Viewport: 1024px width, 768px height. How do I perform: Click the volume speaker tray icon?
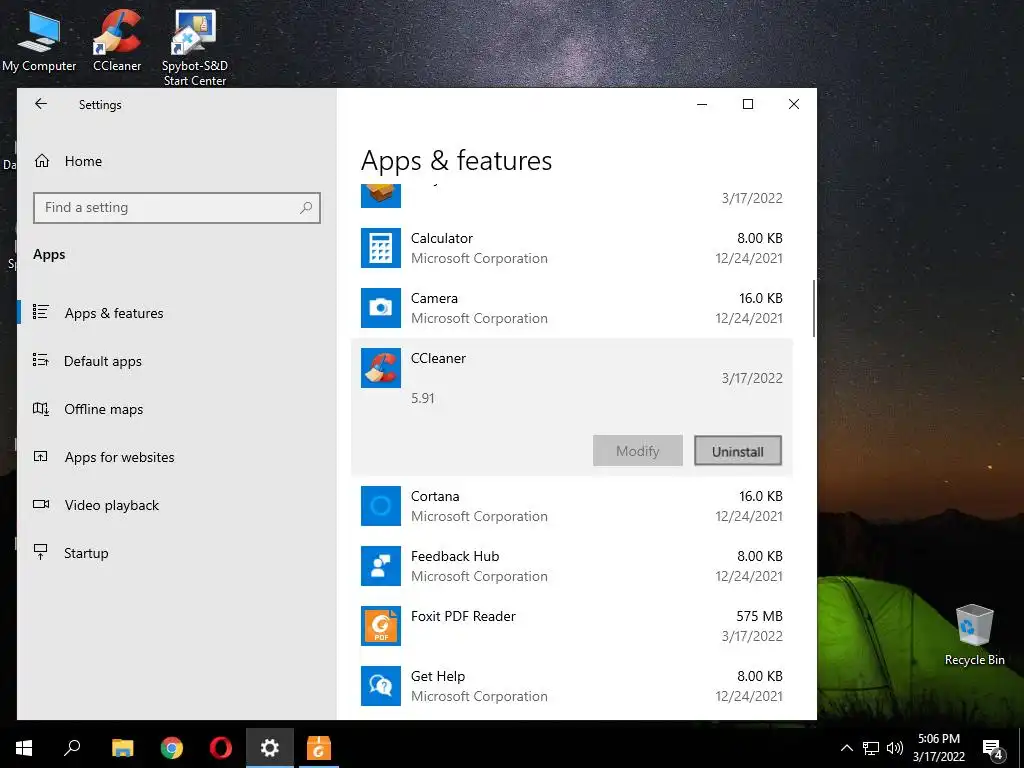(x=895, y=748)
